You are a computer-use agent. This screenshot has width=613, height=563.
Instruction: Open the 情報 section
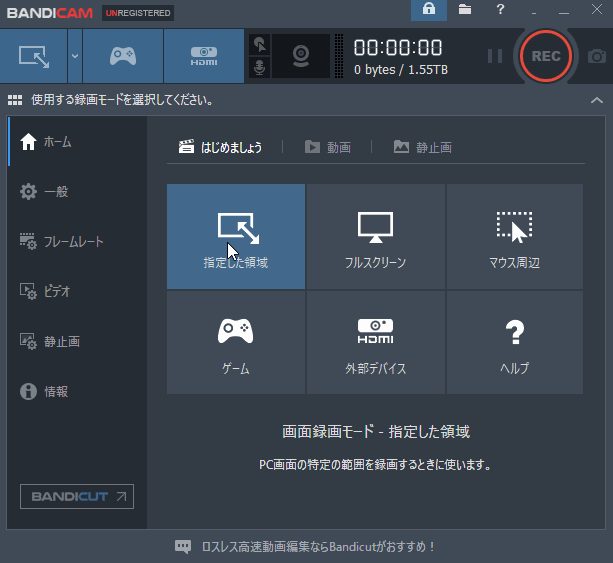click(77, 391)
